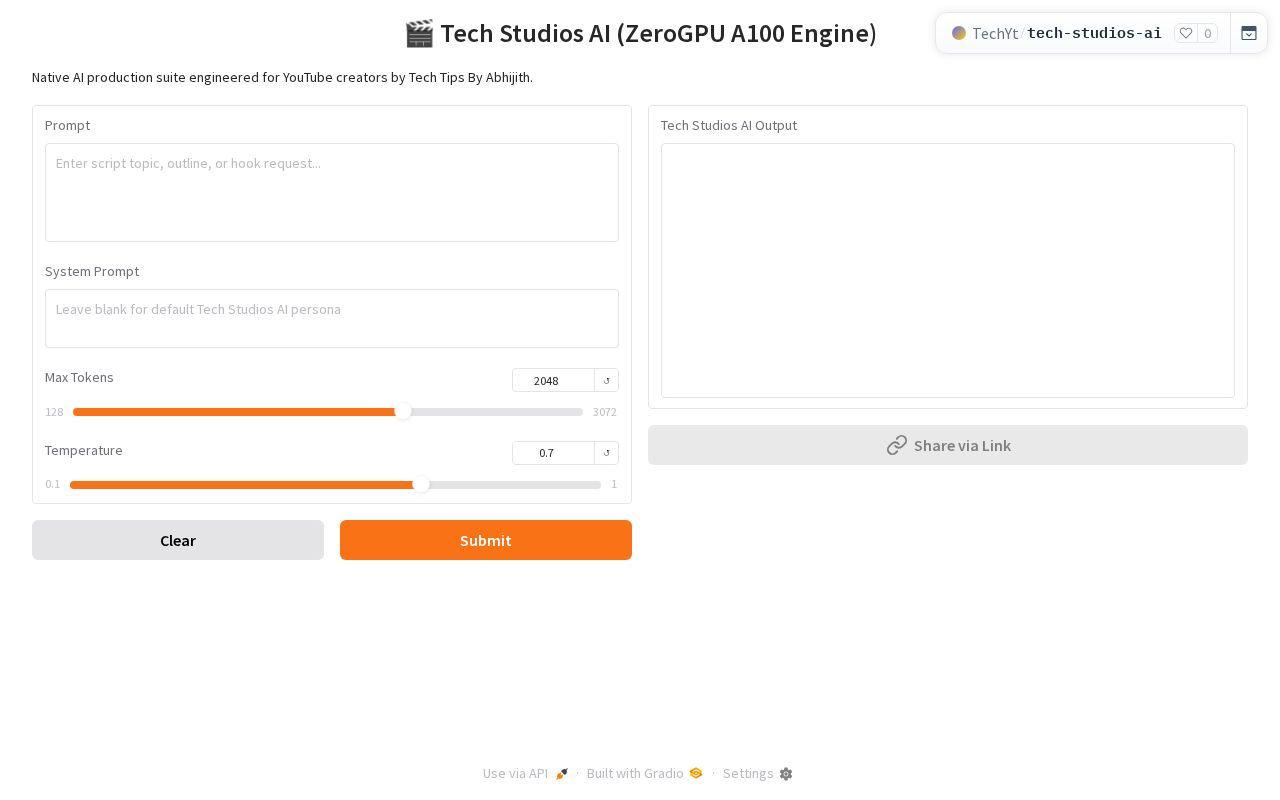Click the like count number 0
The height and width of the screenshot is (800, 1280).
pyautogui.click(x=1208, y=33)
